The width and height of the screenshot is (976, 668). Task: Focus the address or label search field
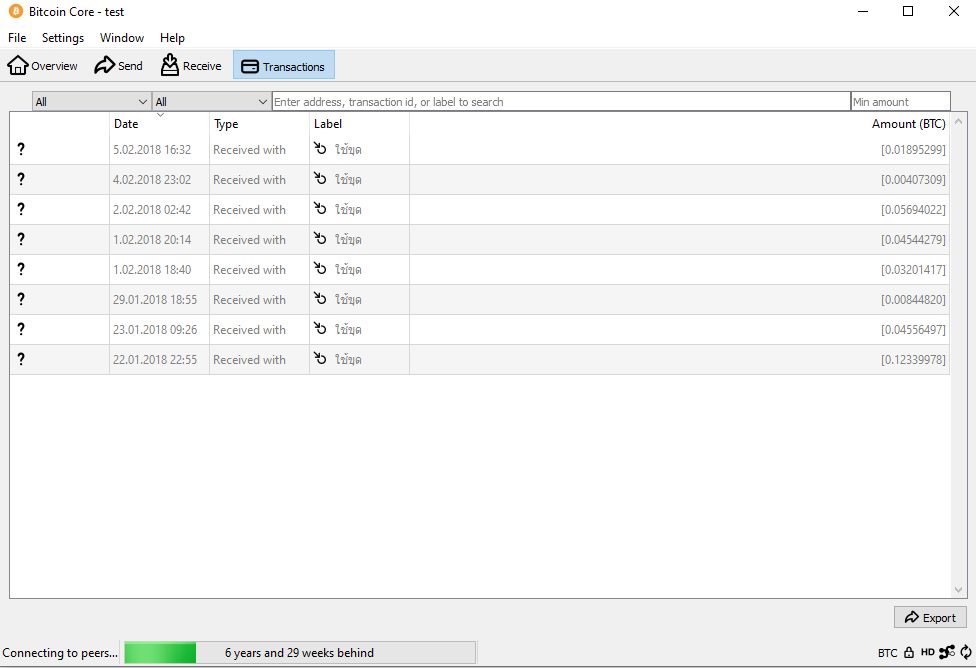[x=561, y=101]
